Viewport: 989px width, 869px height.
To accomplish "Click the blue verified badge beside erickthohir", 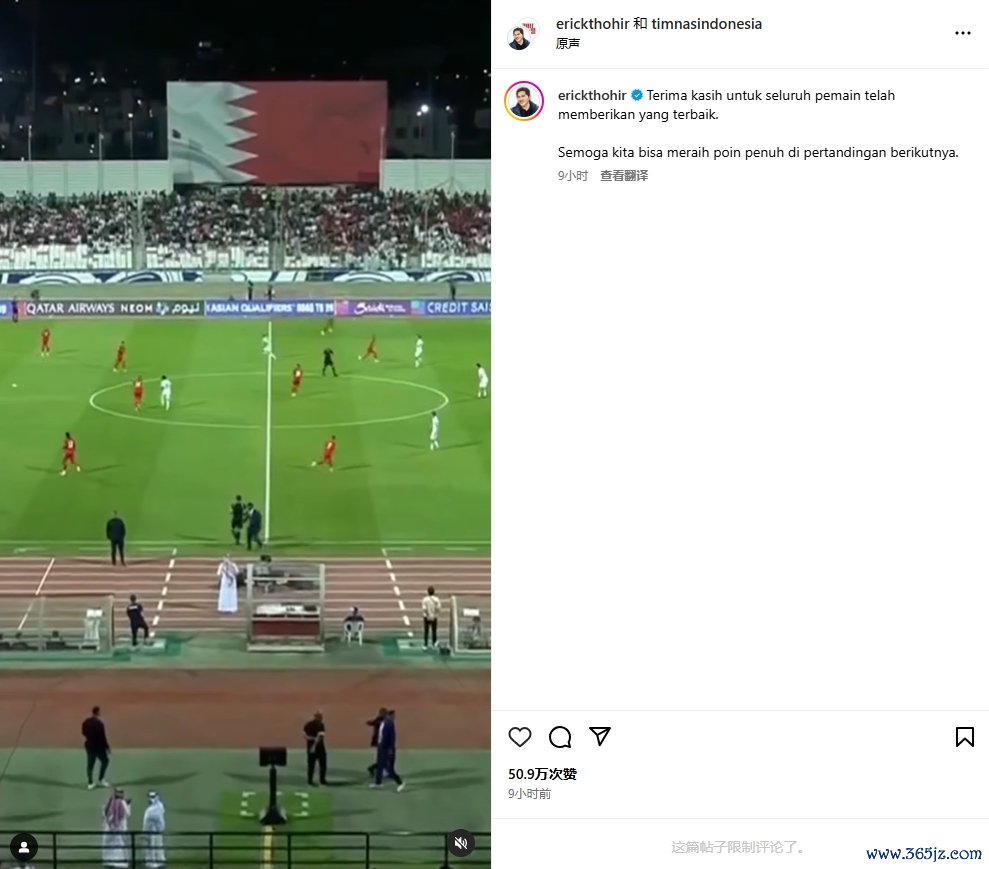I will coord(637,95).
